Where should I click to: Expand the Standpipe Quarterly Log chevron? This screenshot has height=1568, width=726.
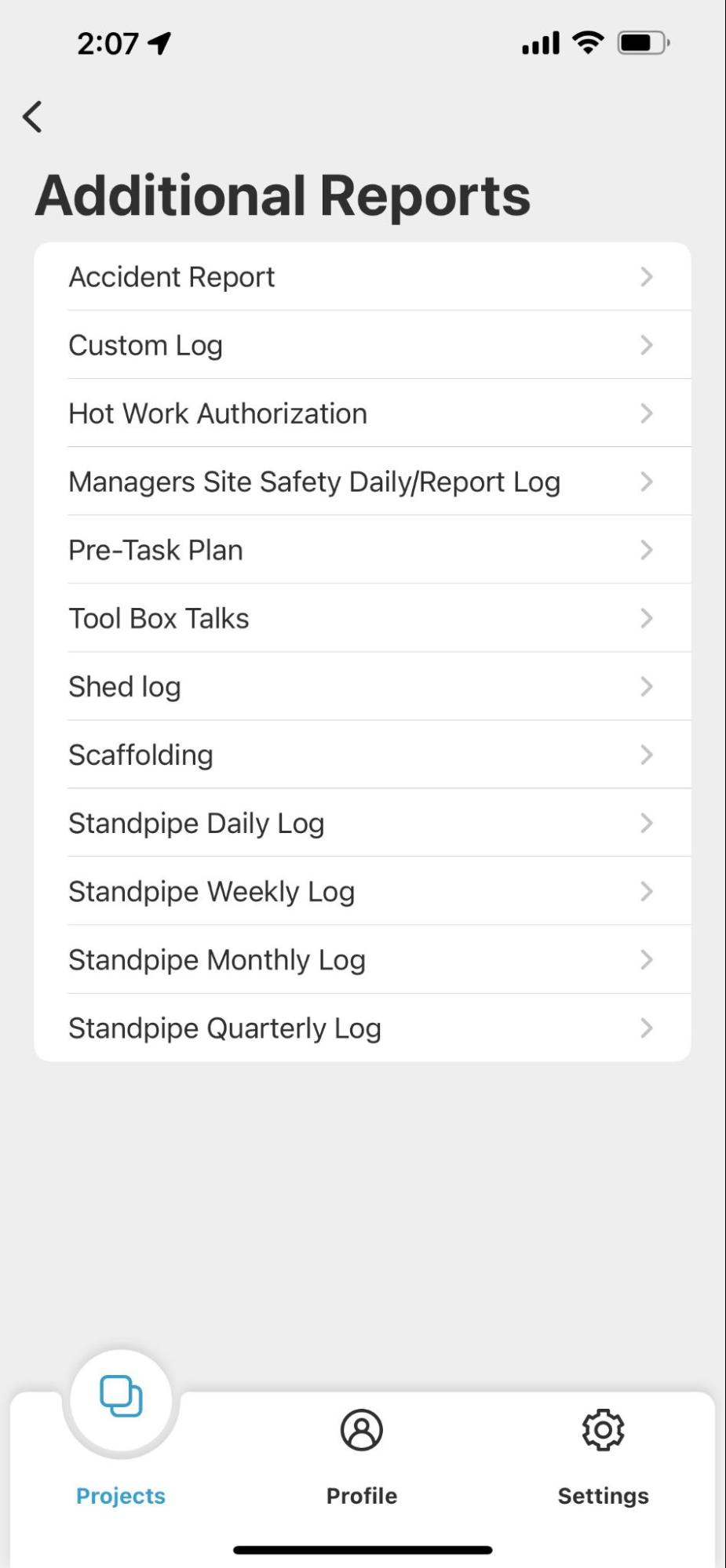pos(646,1028)
